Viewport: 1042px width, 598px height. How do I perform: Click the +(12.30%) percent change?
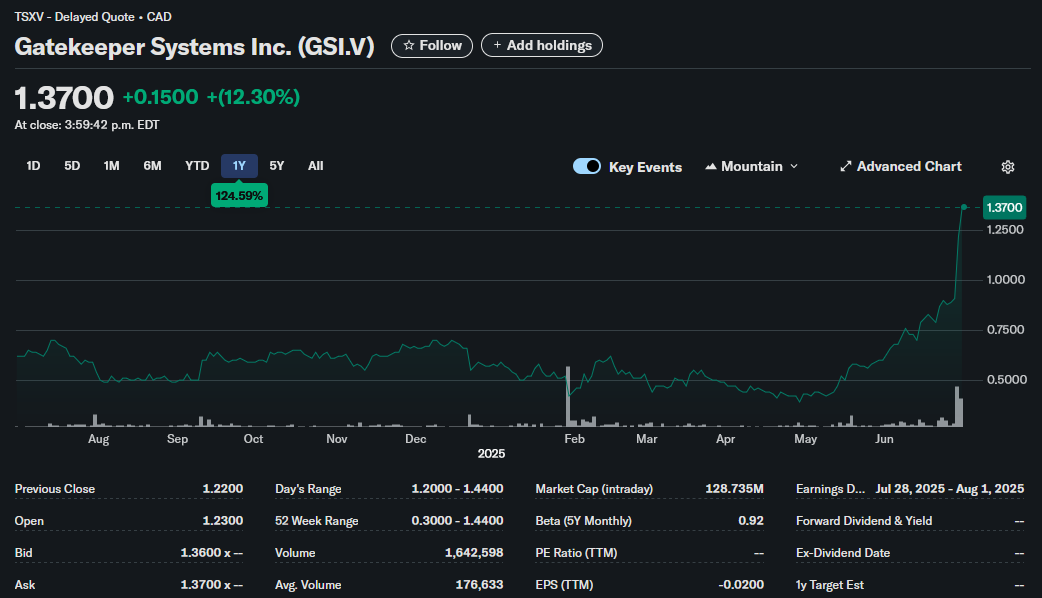(x=253, y=97)
